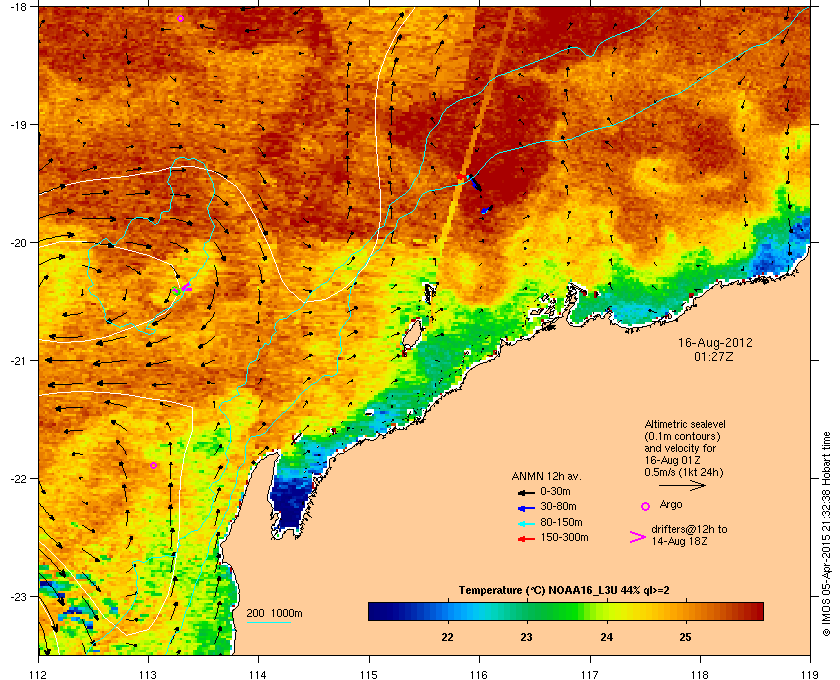Click the Argo float marker near -18 latitude

181,18
